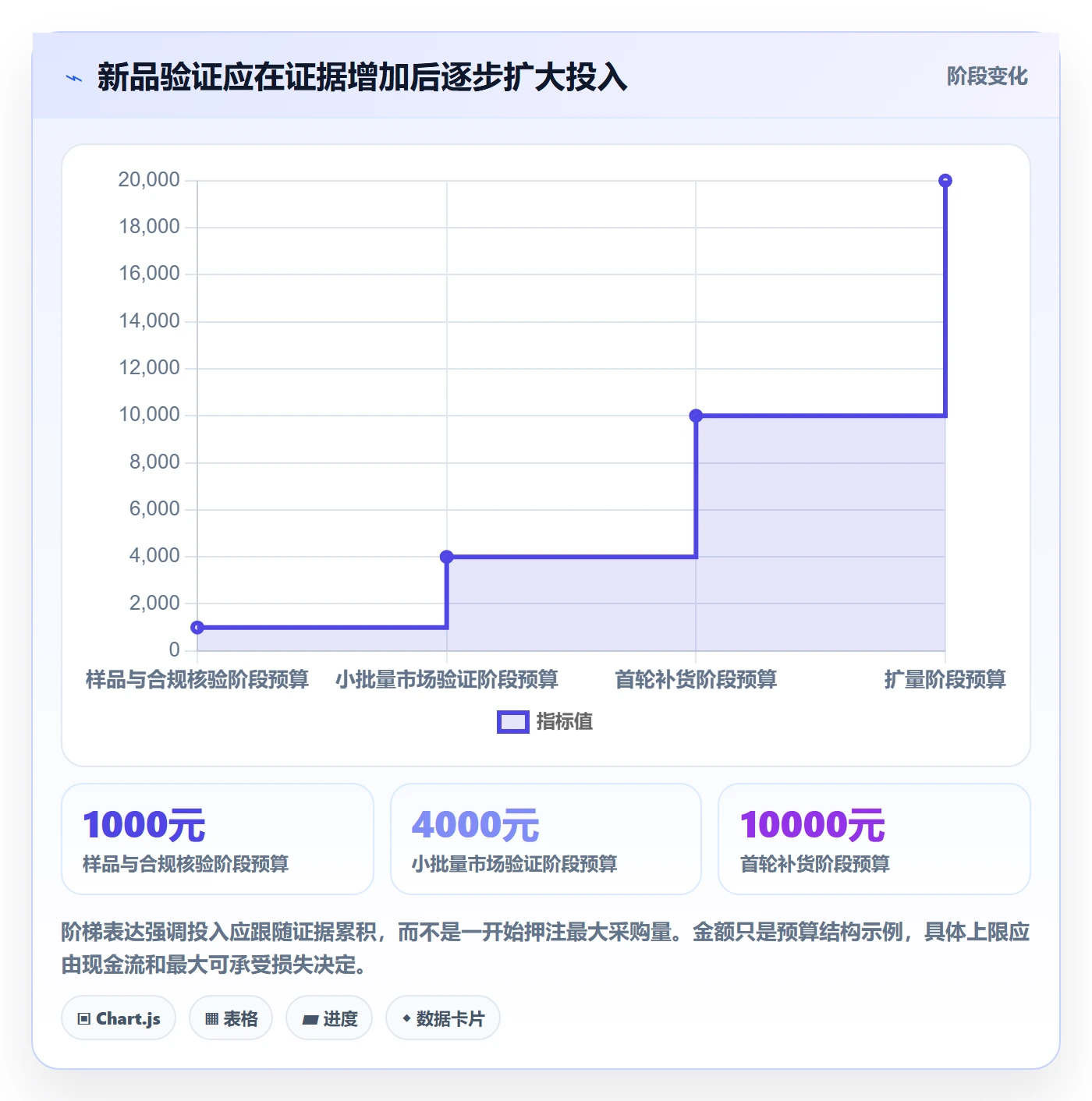Click x-axis label 首轮补货阶段预算
This screenshot has width=1092, height=1101.
pyautogui.click(x=696, y=680)
